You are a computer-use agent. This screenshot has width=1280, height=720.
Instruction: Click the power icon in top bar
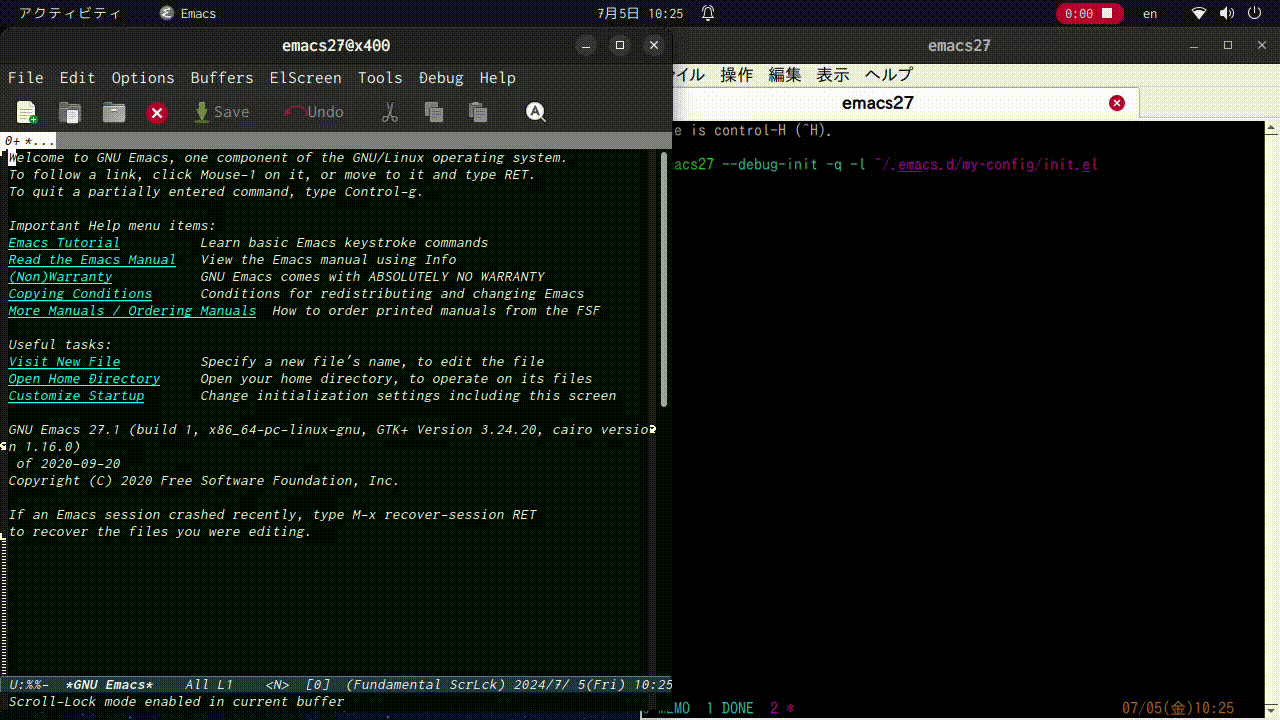coord(1254,14)
